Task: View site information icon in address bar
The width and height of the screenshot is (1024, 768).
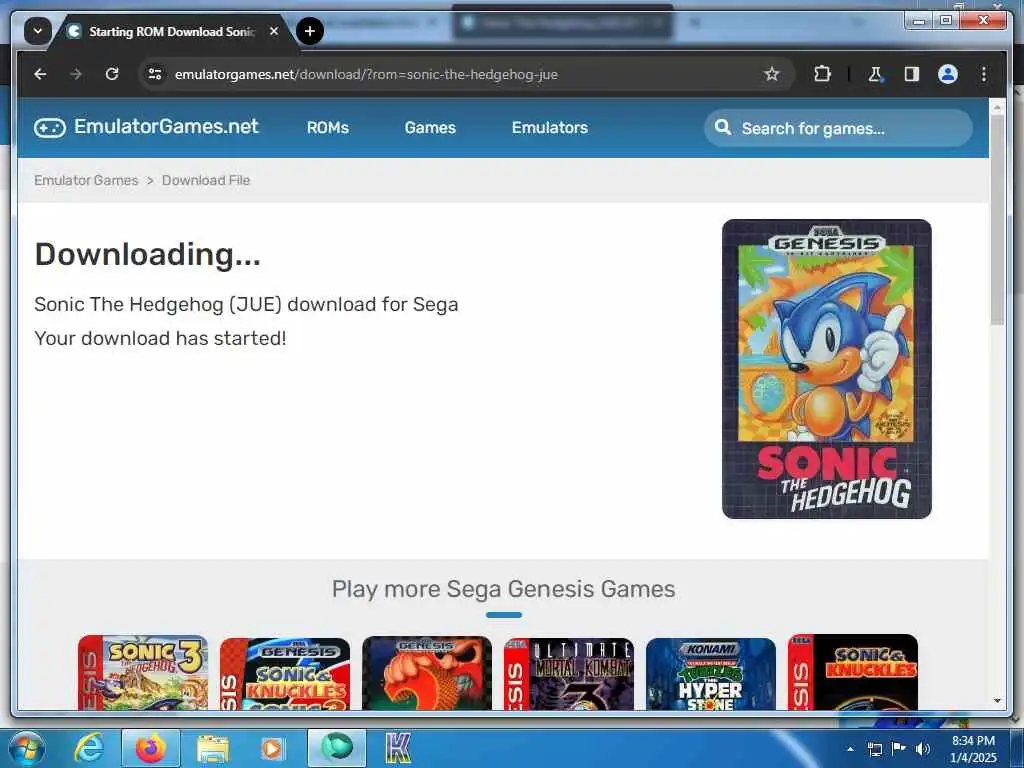Action: 155,74
